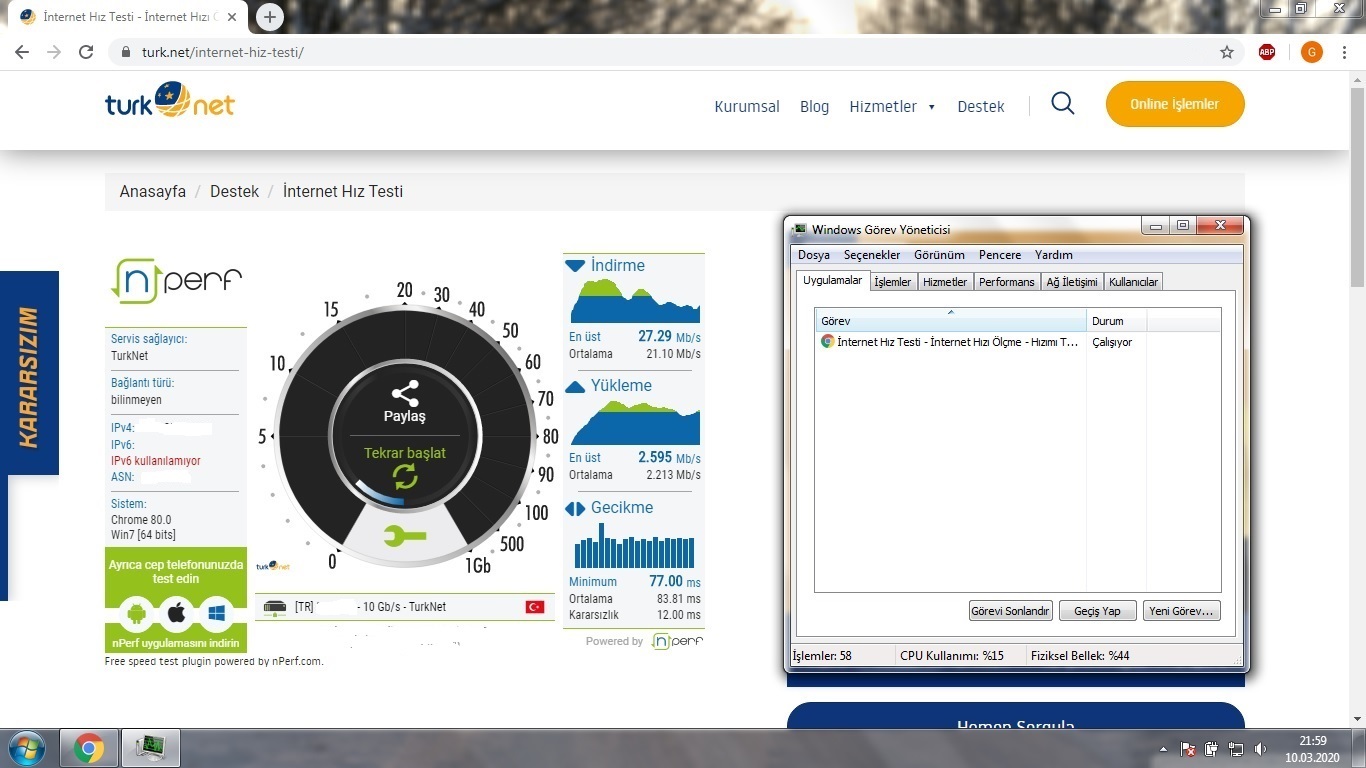Viewport: 1366px width, 768px height.
Task: Click the Windows Start button
Action: tap(25, 748)
